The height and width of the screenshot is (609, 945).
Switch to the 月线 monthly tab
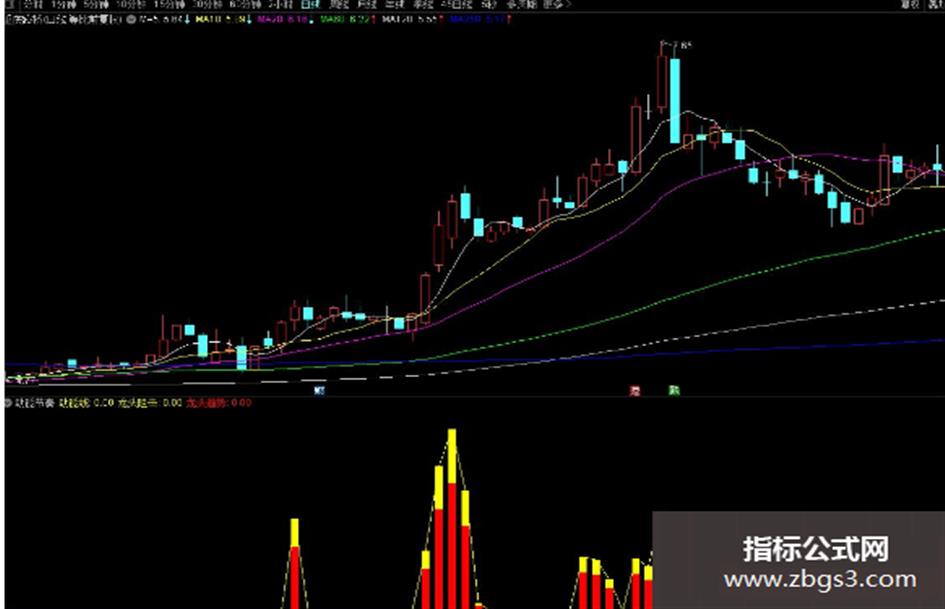tap(366, 4)
